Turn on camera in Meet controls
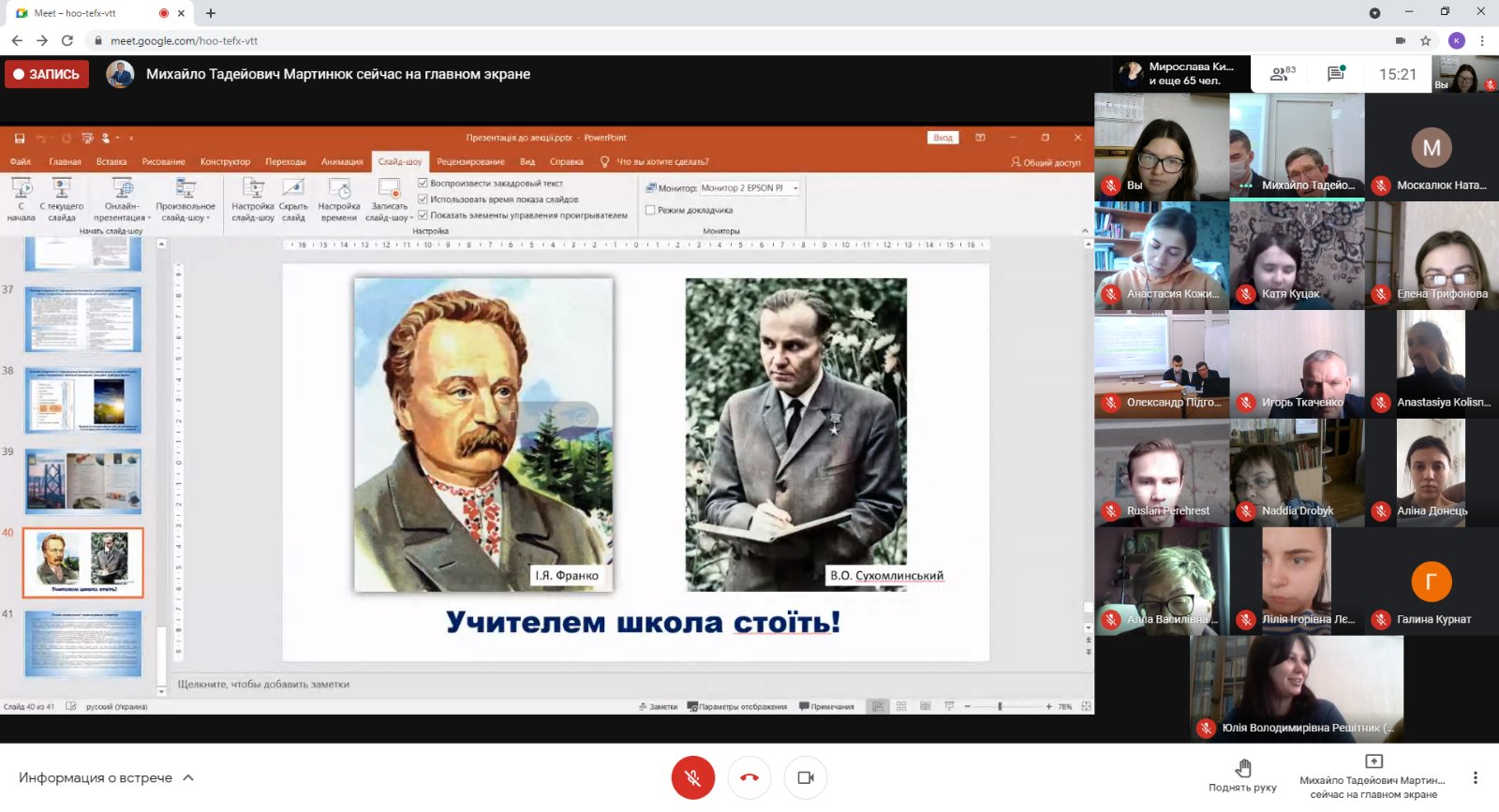This screenshot has width=1499, height=812. point(806,777)
